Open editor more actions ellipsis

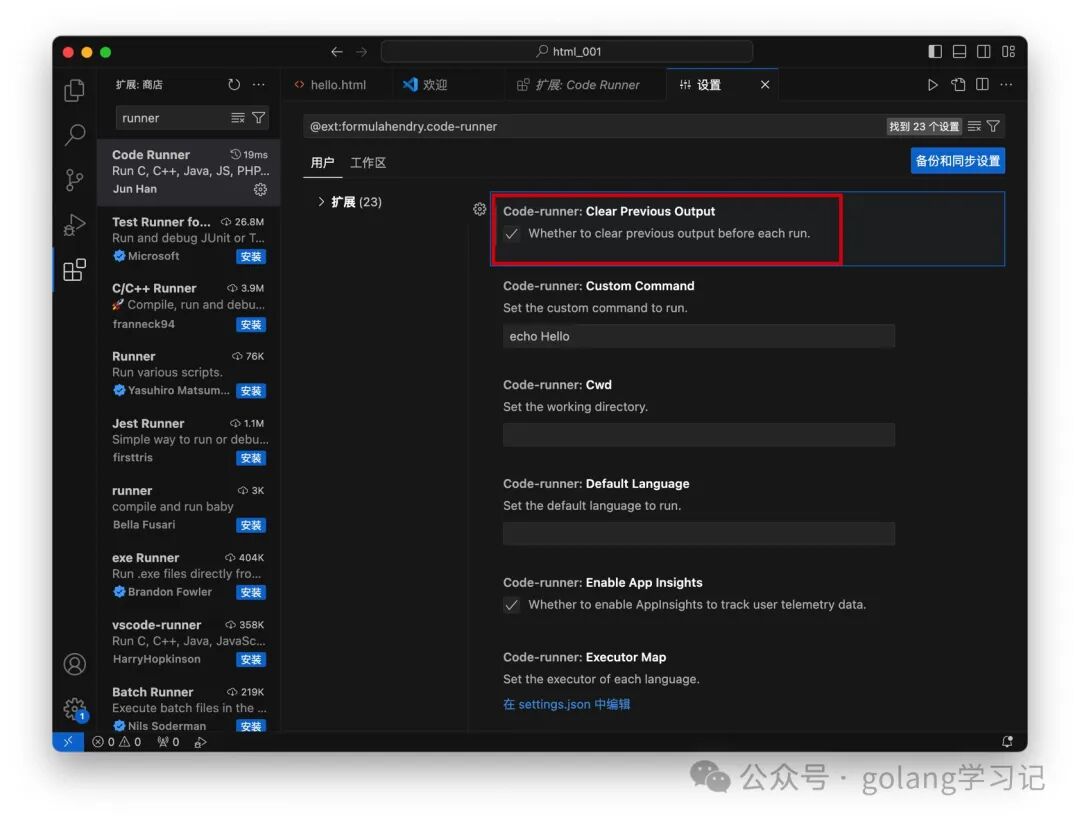point(1006,84)
